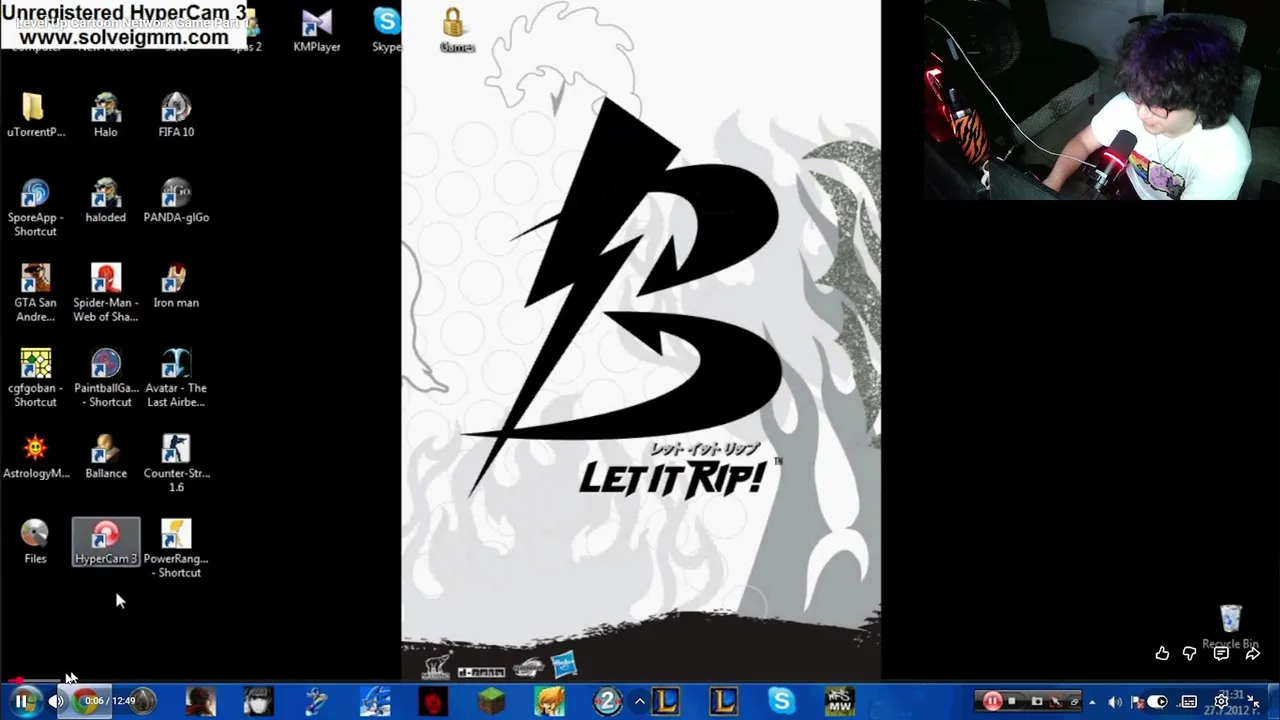The width and height of the screenshot is (1280, 720).
Task: Share the video
Action: click(1252, 653)
